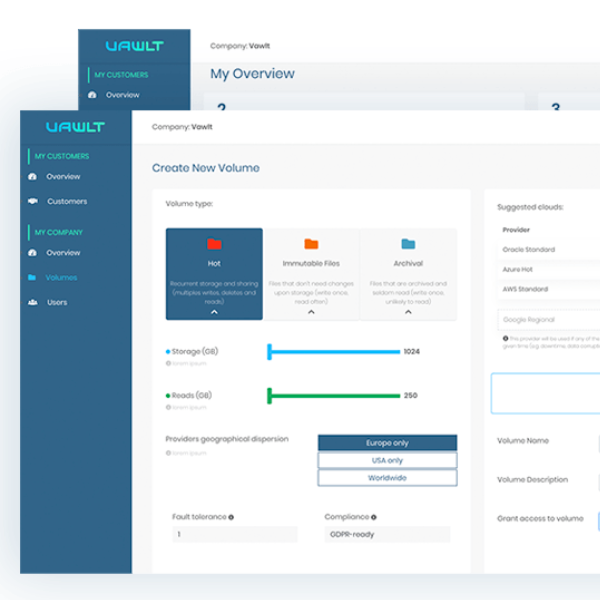600x600 pixels.
Task: Click the Users people icon in sidebar
Action: tap(33, 302)
